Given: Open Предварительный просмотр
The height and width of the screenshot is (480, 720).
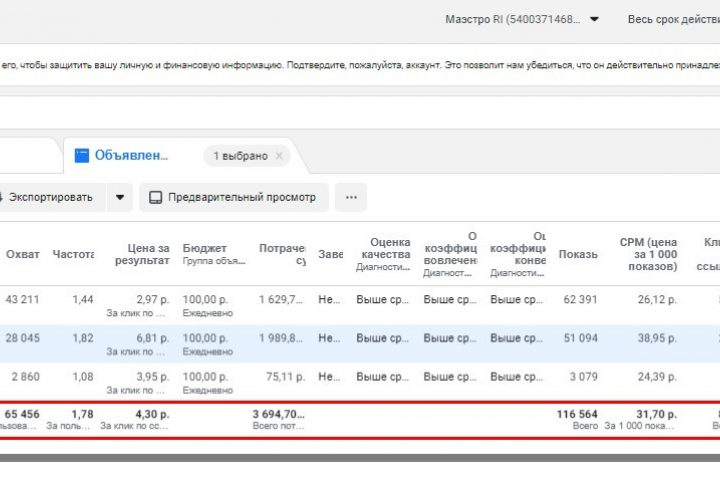Looking at the screenshot, I should tap(234, 197).
